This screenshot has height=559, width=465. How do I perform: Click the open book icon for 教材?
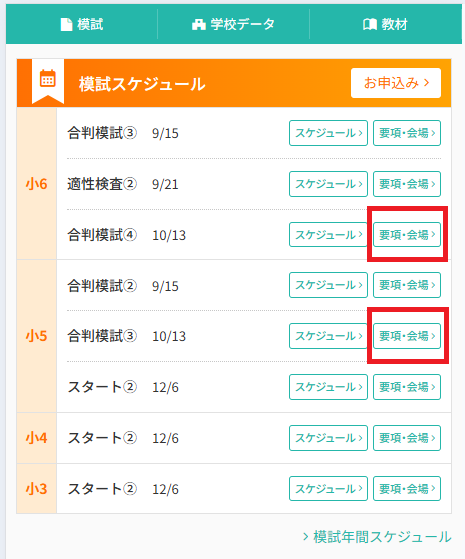point(370,25)
